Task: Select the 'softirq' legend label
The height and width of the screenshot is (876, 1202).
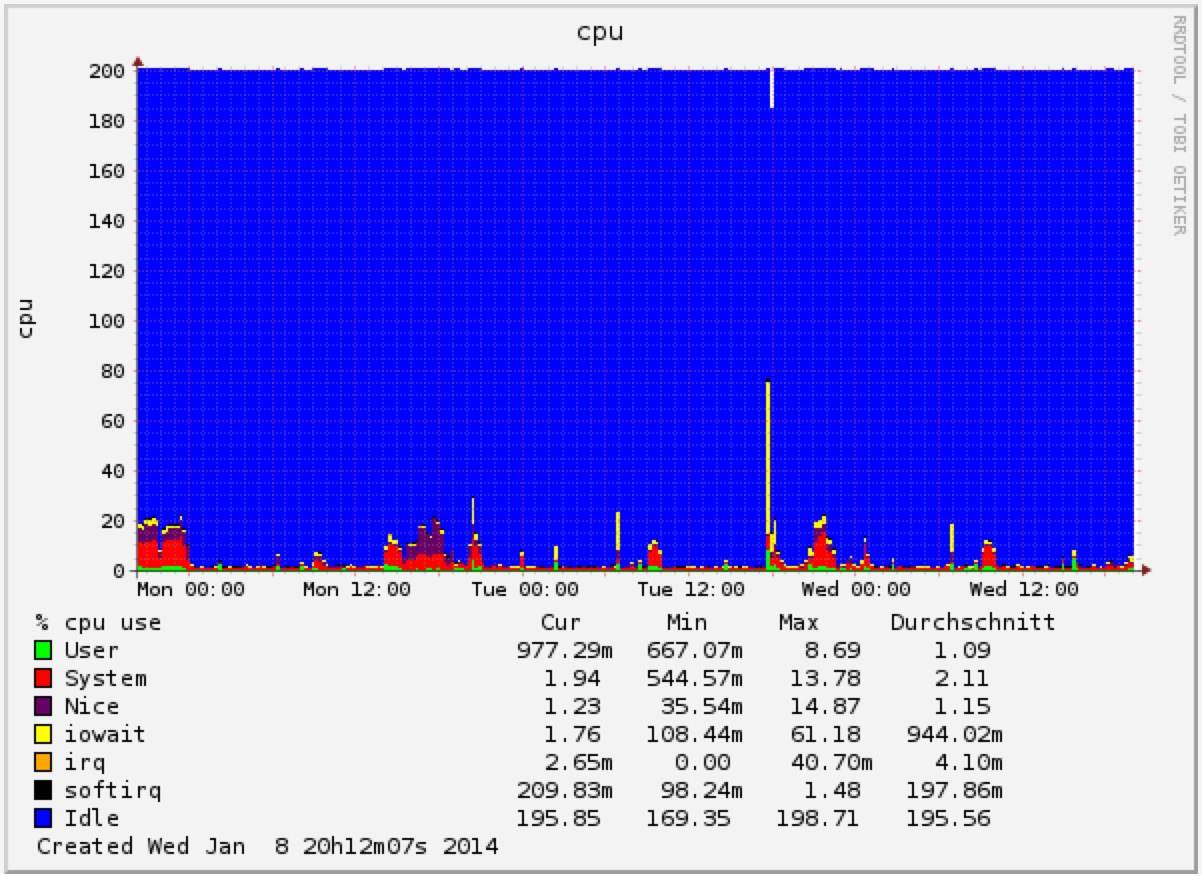Action: tap(113, 791)
